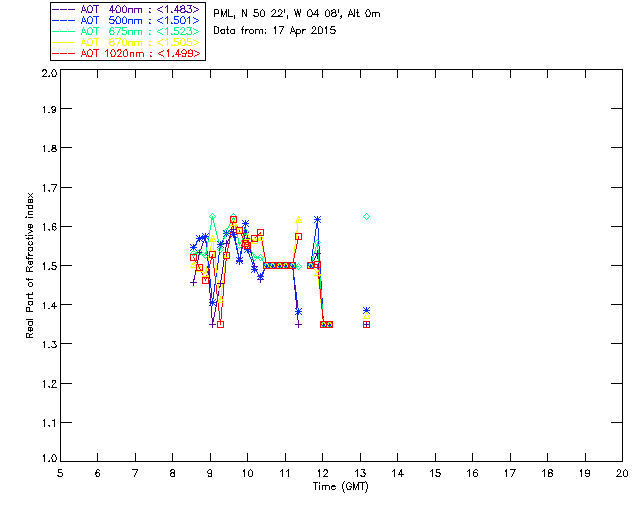The height and width of the screenshot is (512, 640).
Task: Click the time axis label 9
Action: [210, 473]
